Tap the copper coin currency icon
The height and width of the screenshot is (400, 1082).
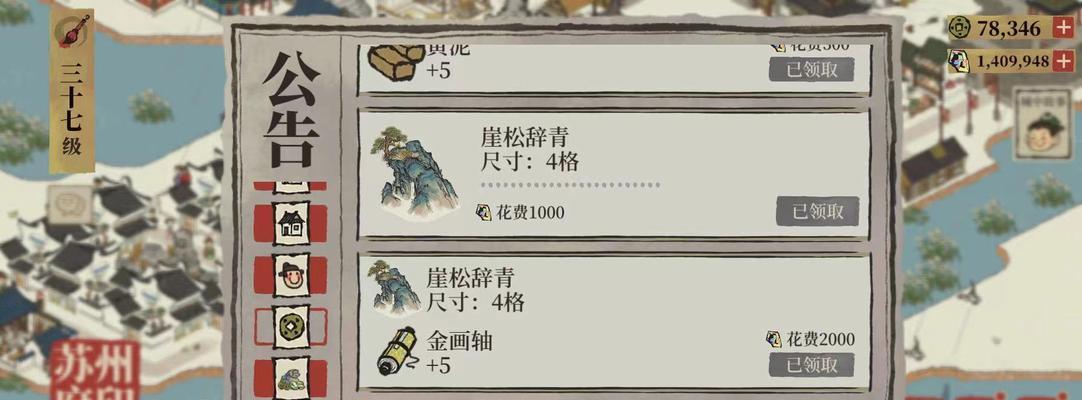click(x=959, y=28)
